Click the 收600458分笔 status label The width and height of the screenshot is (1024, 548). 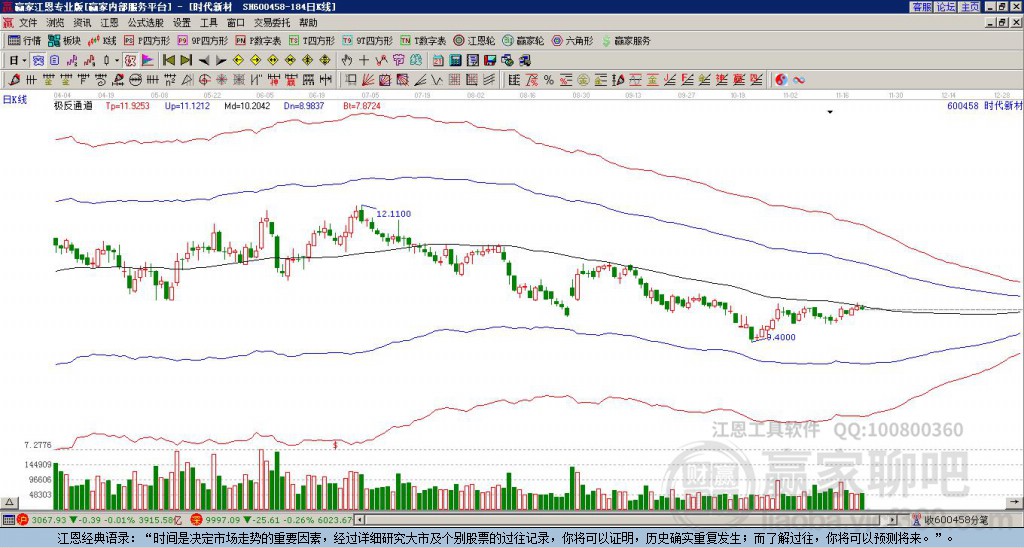point(956,520)
